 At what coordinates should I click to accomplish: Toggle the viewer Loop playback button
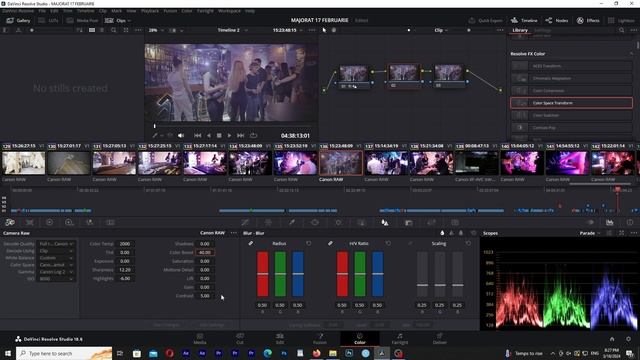pos(253,136)
